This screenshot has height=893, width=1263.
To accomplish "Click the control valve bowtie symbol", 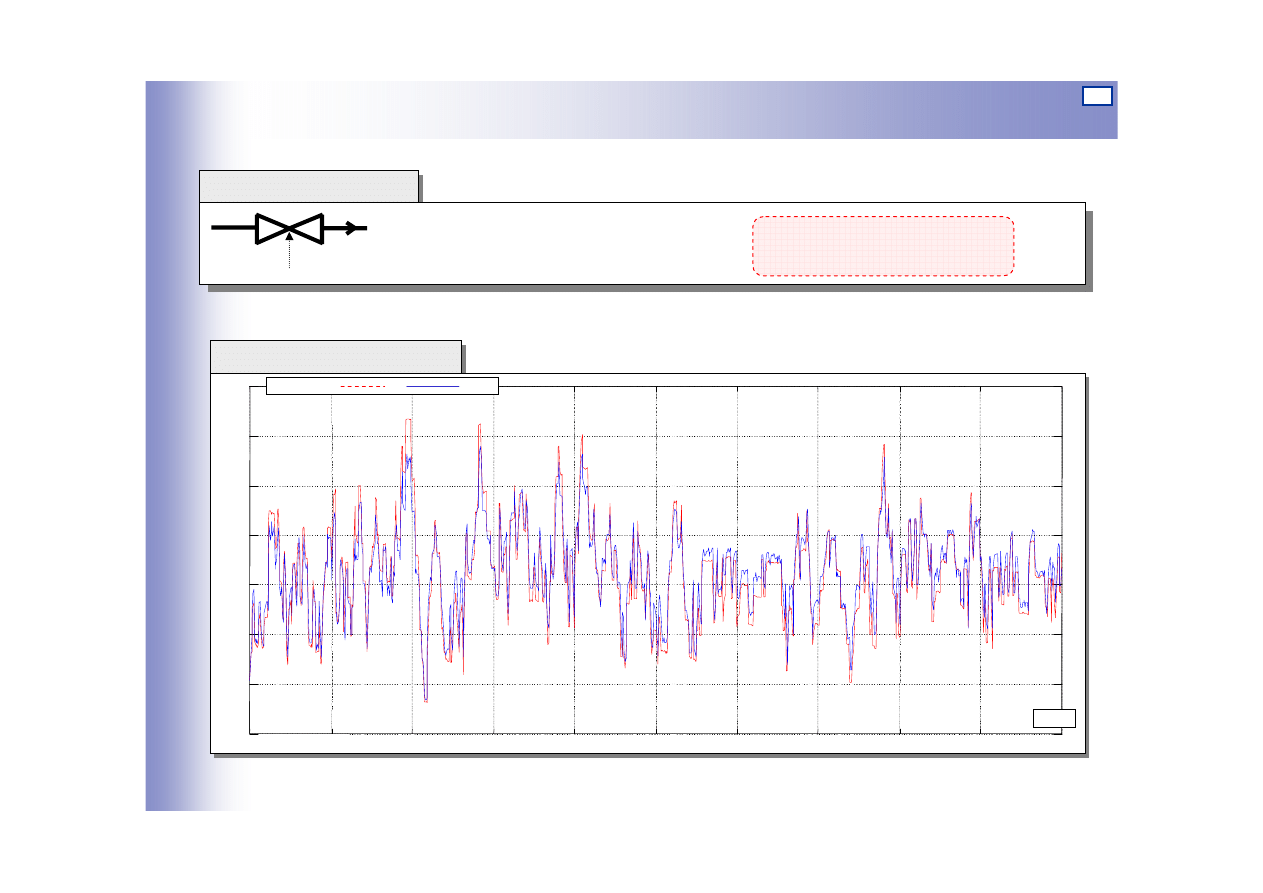I will [289, 229].
